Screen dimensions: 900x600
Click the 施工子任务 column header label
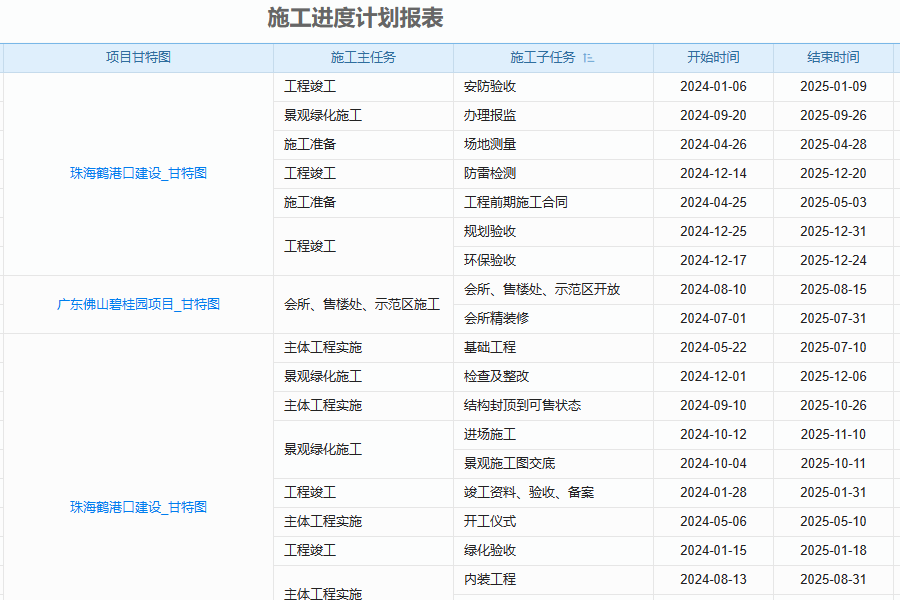pyautogui.click(x=543, y=57)
